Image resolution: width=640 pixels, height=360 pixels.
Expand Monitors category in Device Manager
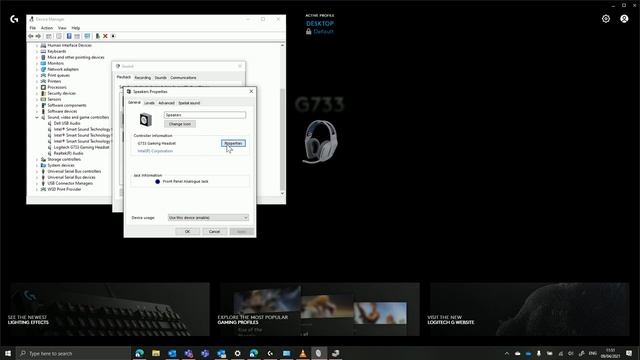click(x=37, y=63)
